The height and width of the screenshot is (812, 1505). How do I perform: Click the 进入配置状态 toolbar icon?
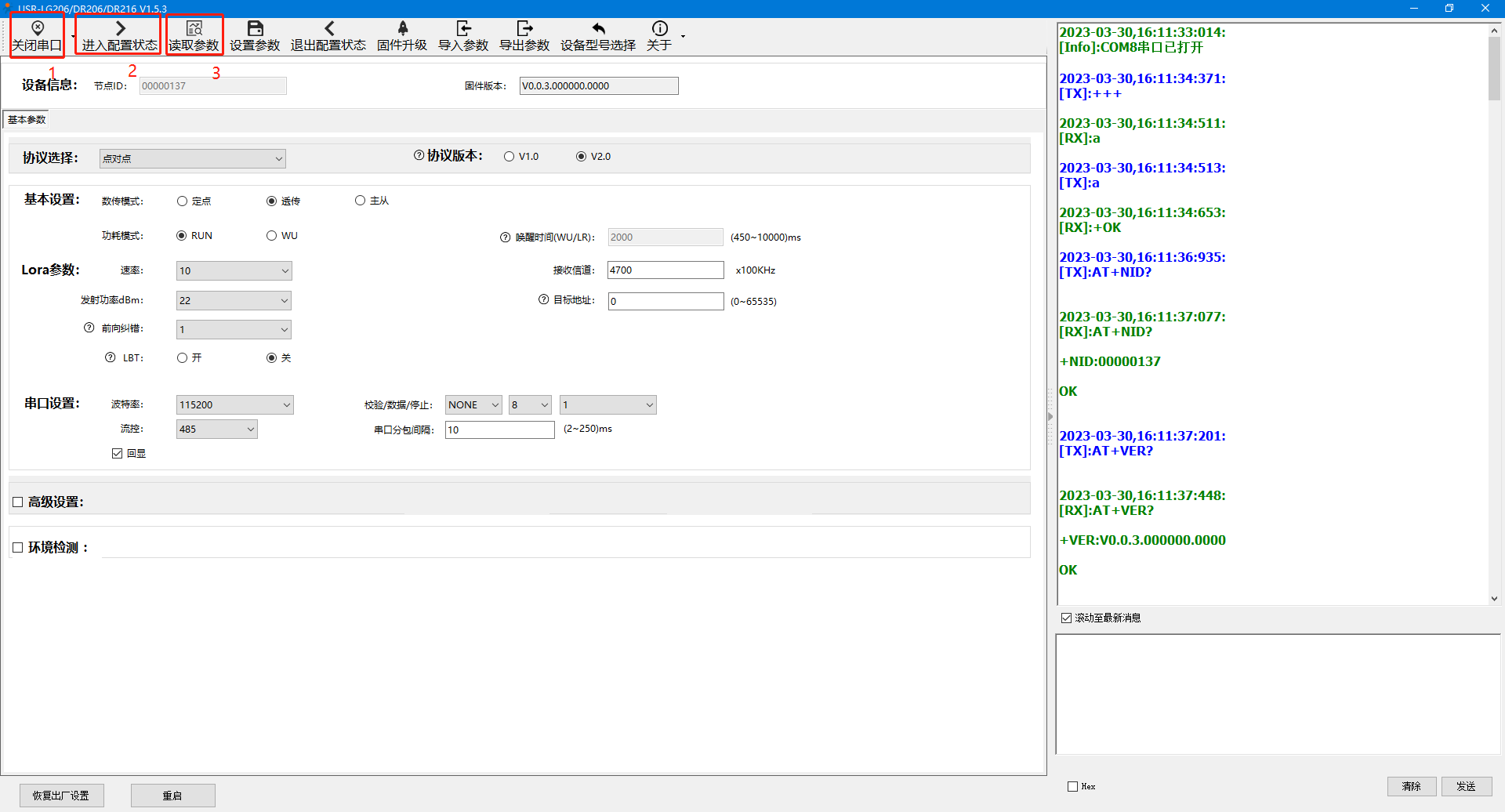tap(119, 37)
